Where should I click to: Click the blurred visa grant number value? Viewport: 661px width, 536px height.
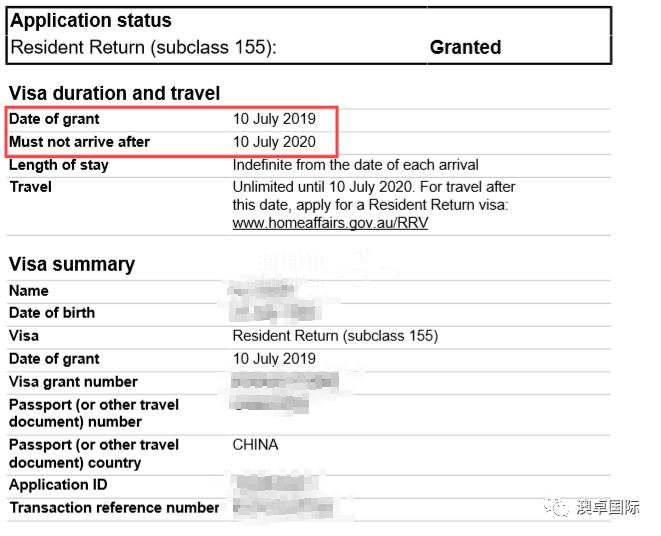click(x=285, y=382)
